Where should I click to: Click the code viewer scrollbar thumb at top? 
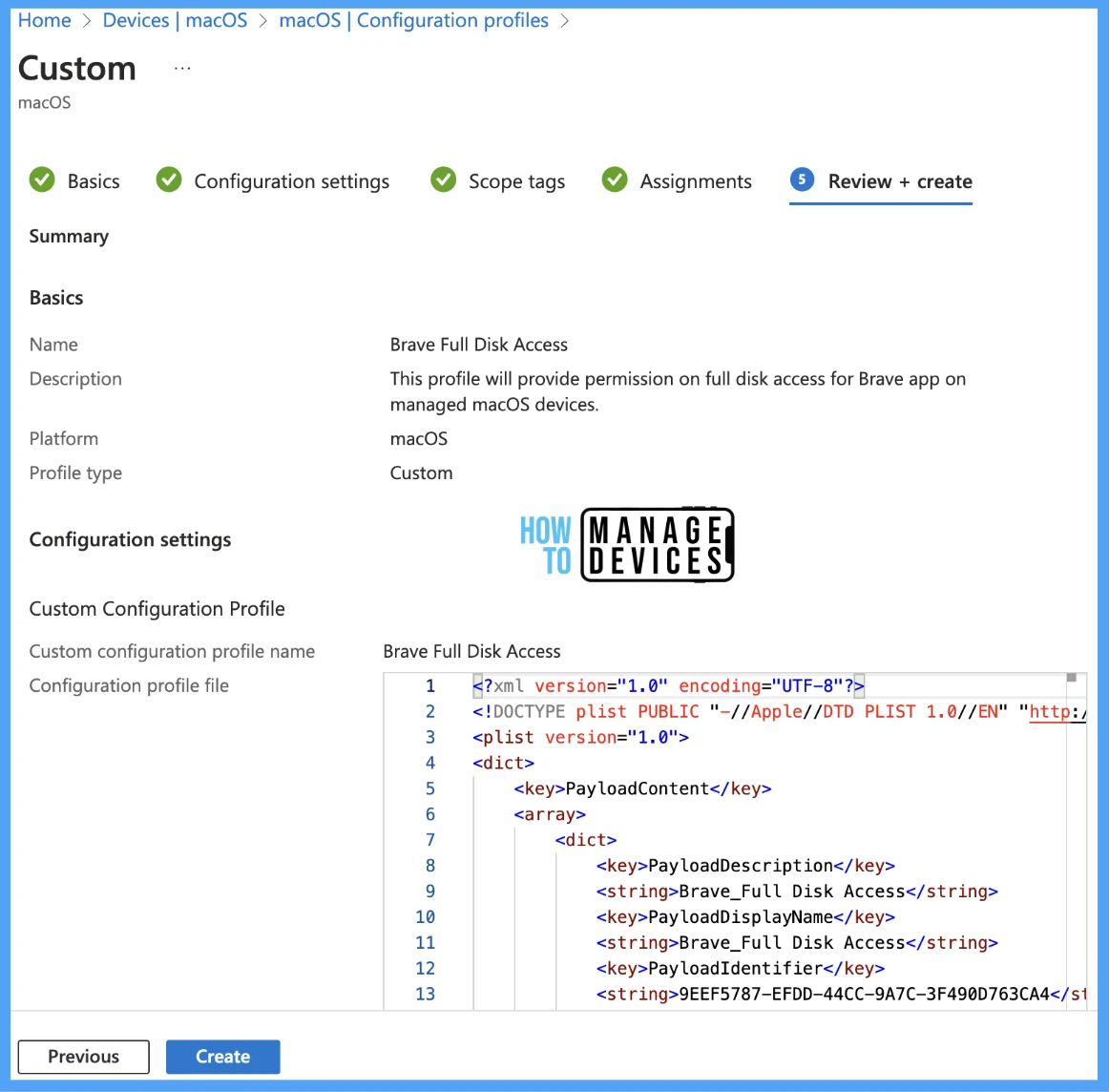tap(1072, 678)
